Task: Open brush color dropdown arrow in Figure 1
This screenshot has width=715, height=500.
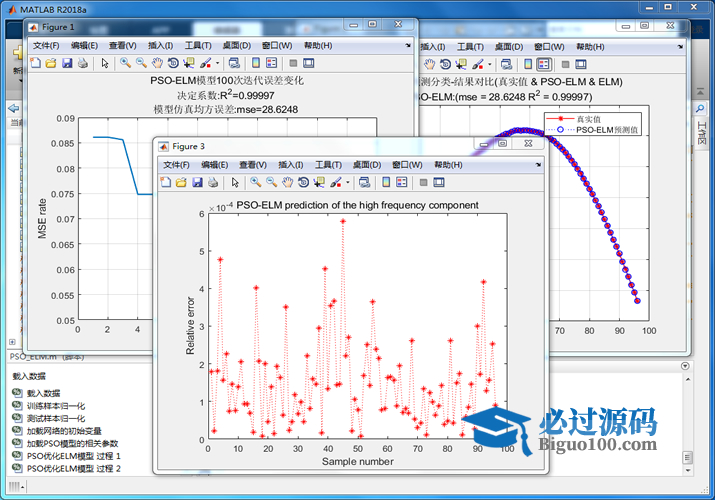Action: click(x=218, y=63)
